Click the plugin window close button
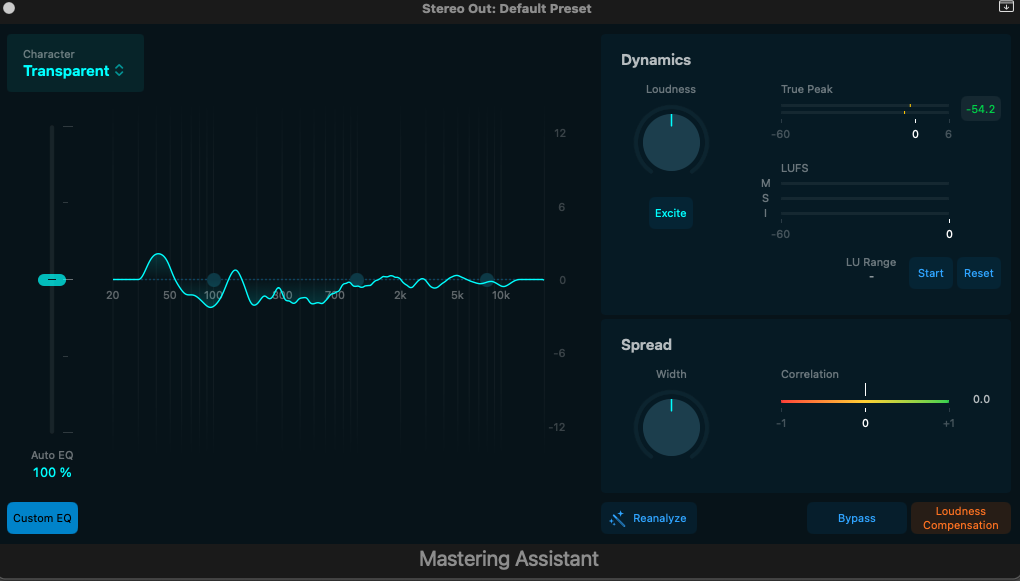Image resolution: width=1020 pixels, height=581 pixels. coord(9,8)
